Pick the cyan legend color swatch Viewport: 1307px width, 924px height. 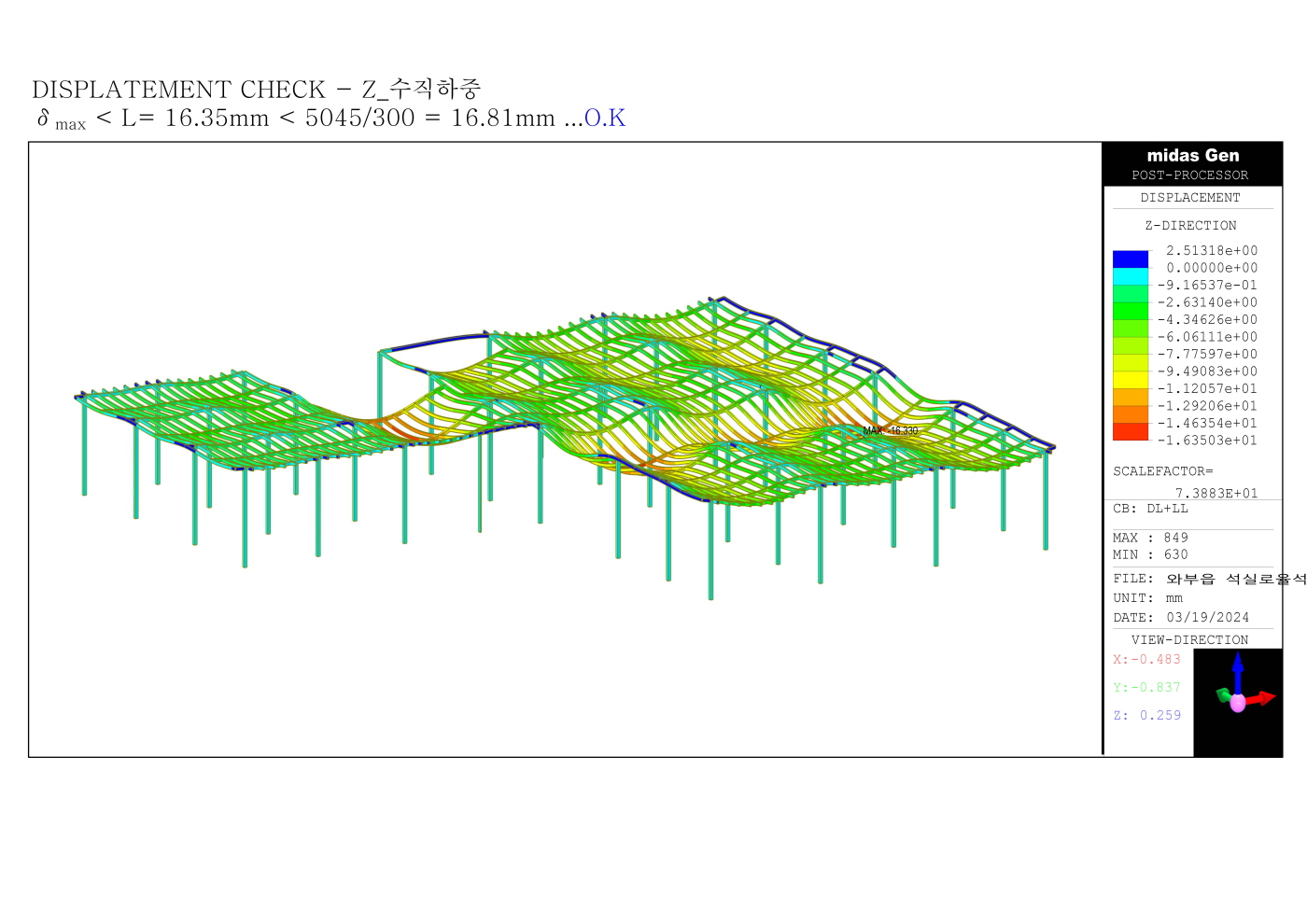tap(1130, 276)
